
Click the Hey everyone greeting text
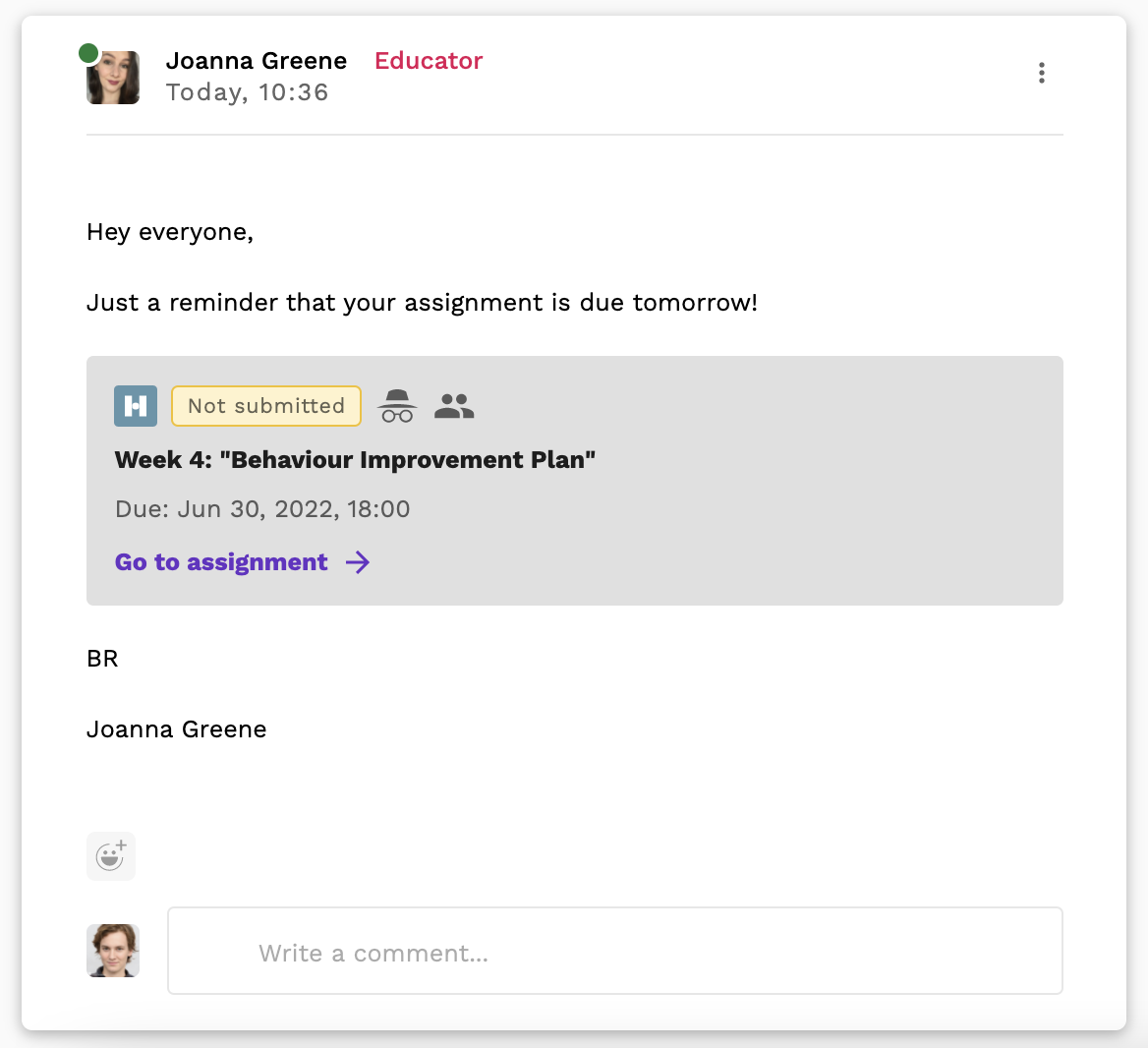(170, 232)
